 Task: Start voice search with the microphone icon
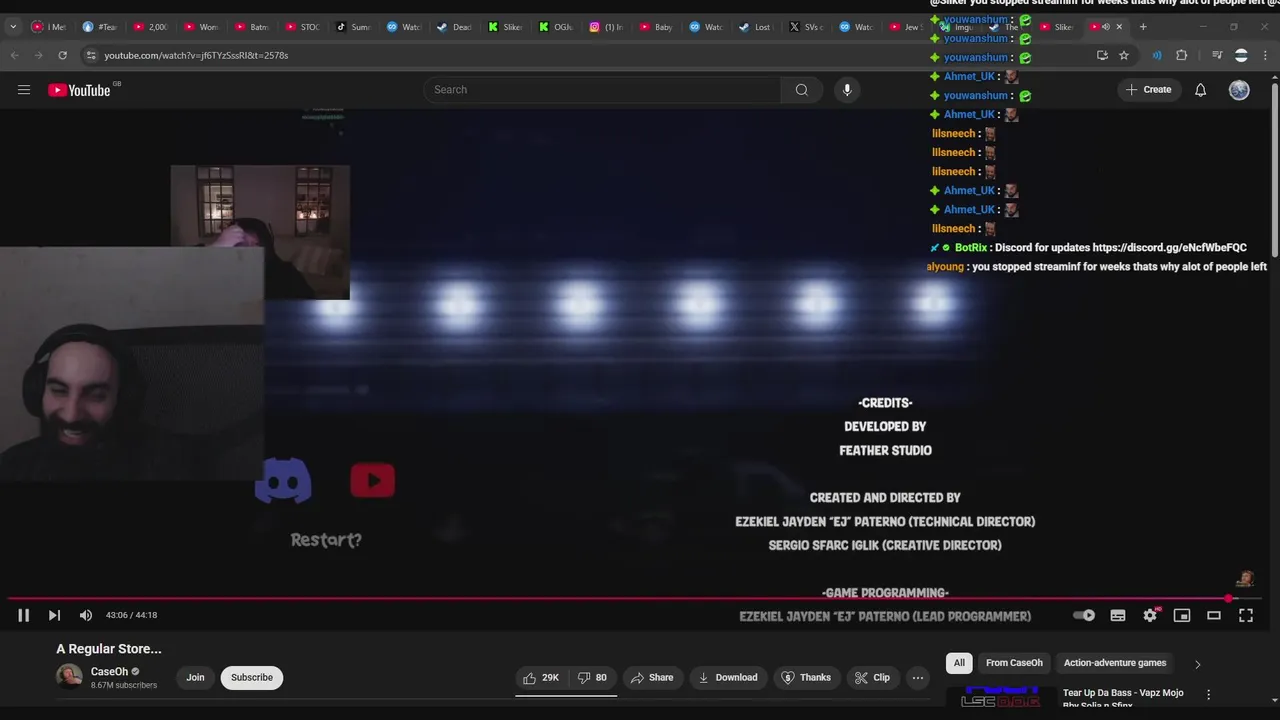[847, 90]
